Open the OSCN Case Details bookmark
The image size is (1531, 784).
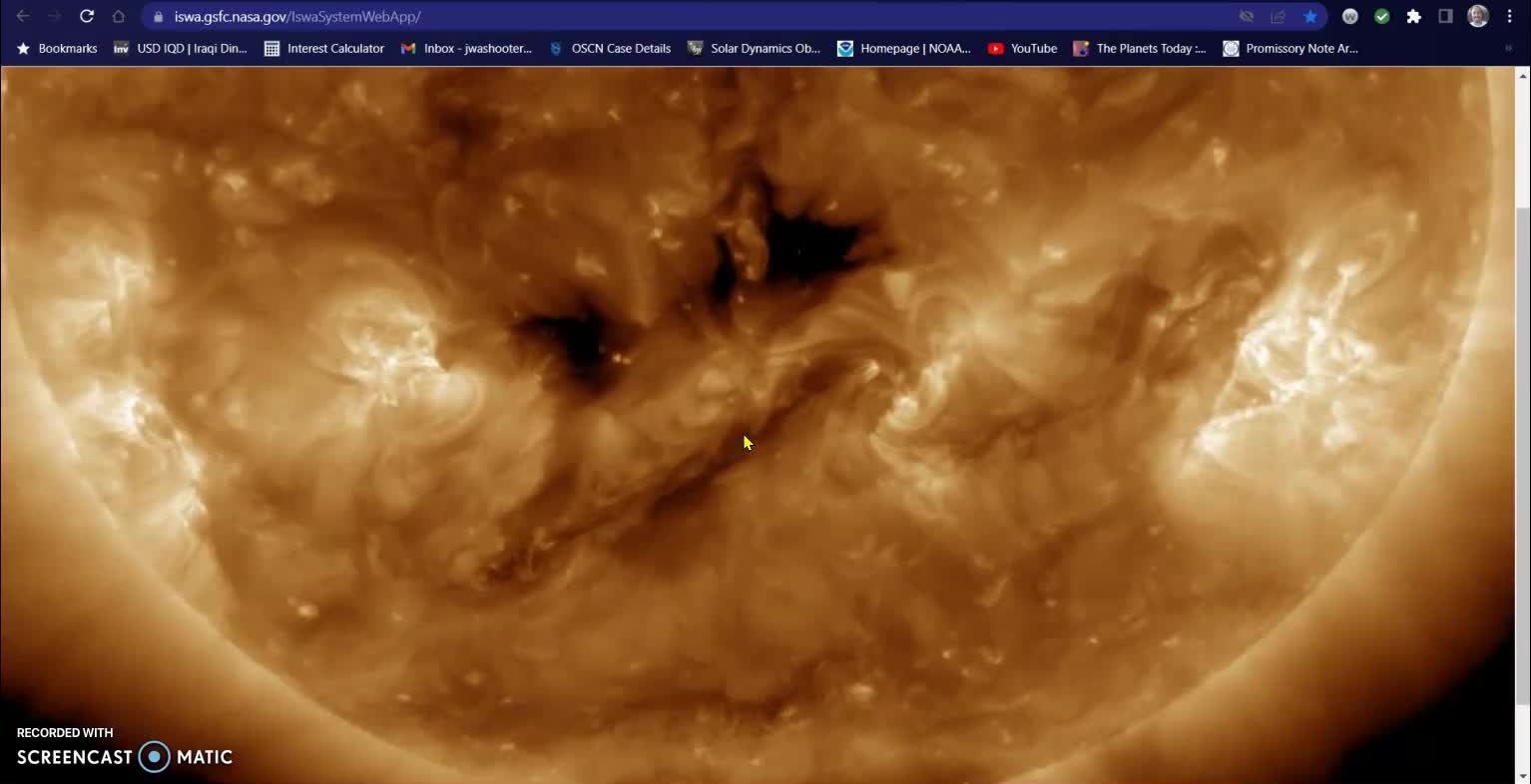click(x=610, y=48)
